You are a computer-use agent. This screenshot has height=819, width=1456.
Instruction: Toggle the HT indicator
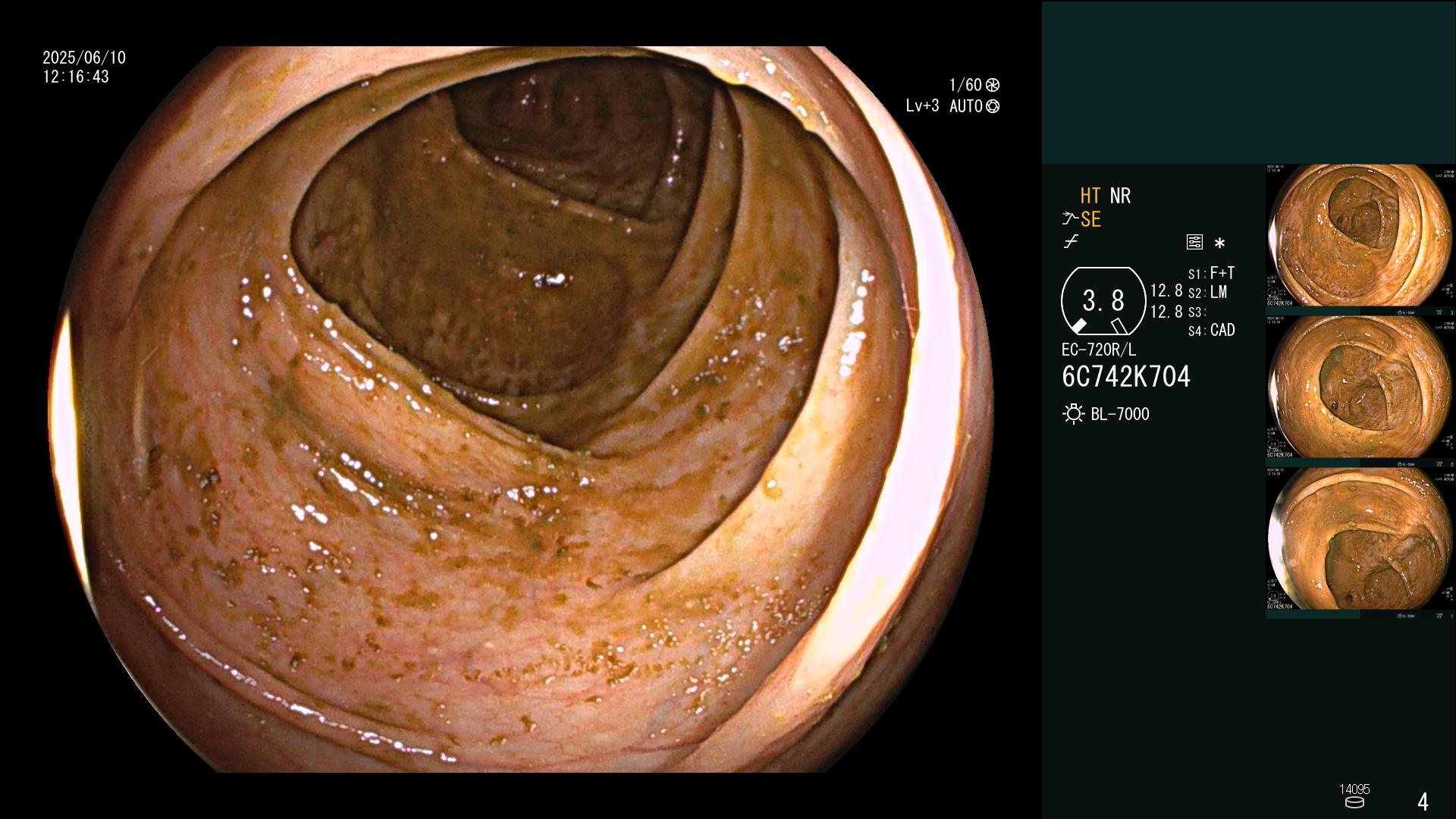click(x=1090, y=196)
